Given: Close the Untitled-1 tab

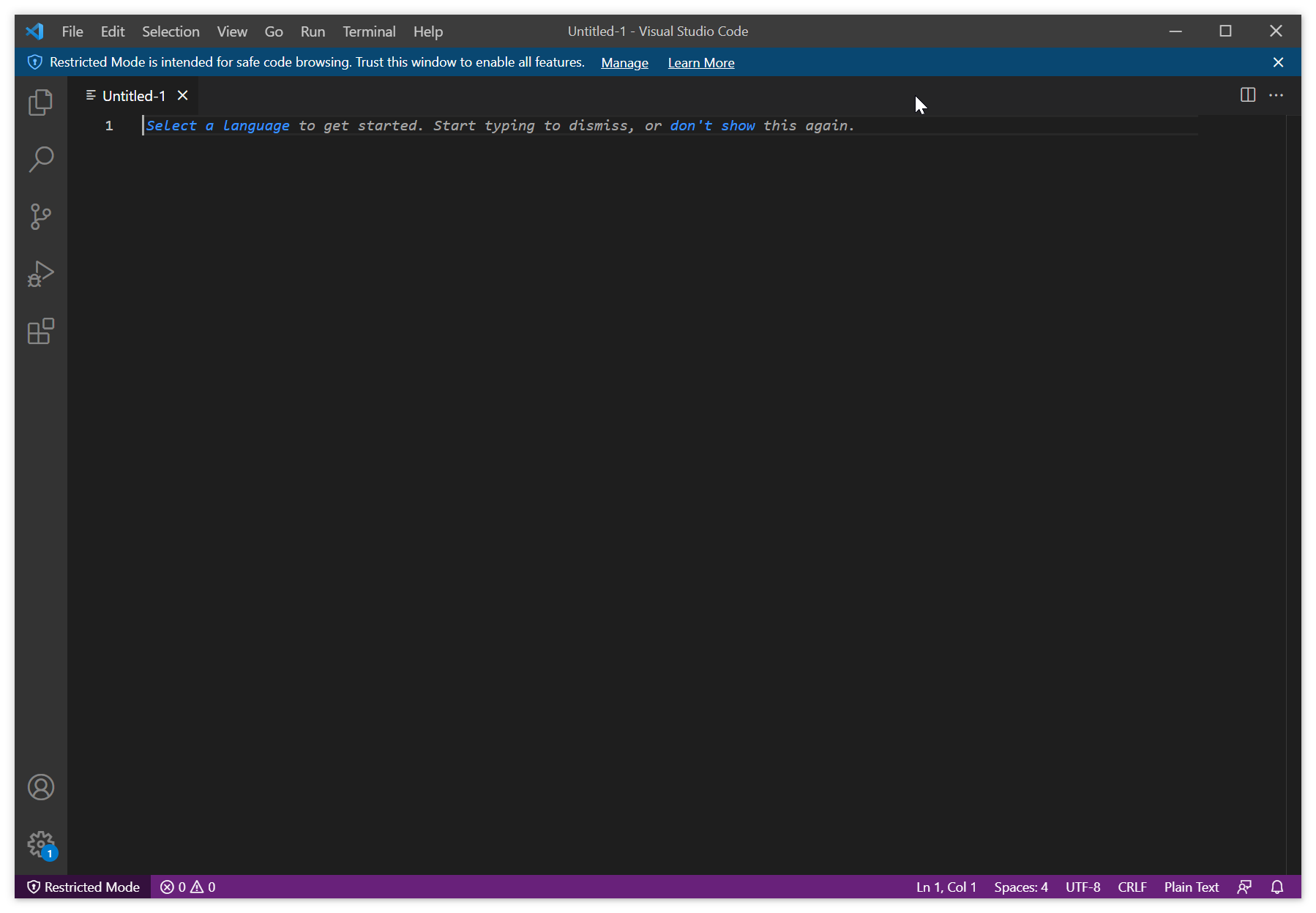Looking at the screenshot, I should click(x=183, y=96).
